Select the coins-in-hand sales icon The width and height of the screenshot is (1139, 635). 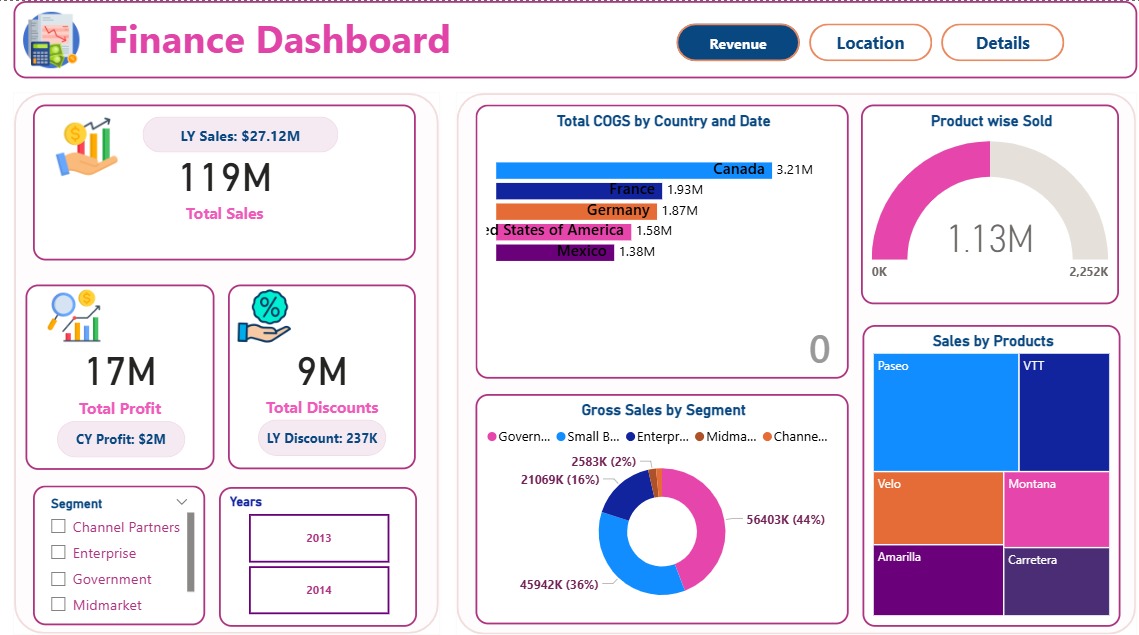point(88,143)
